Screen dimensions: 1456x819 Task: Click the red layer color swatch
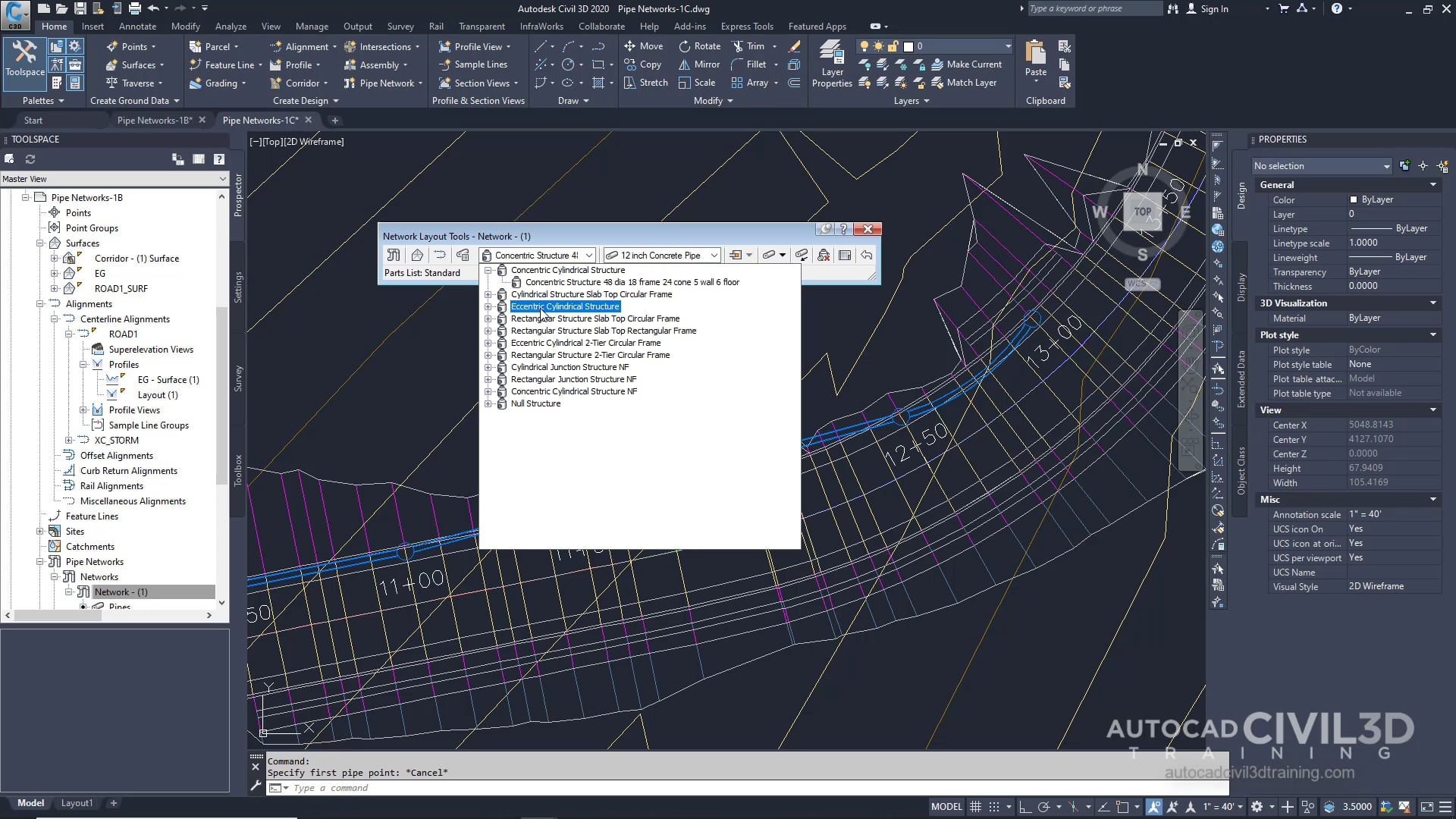[x=908, y=46]
